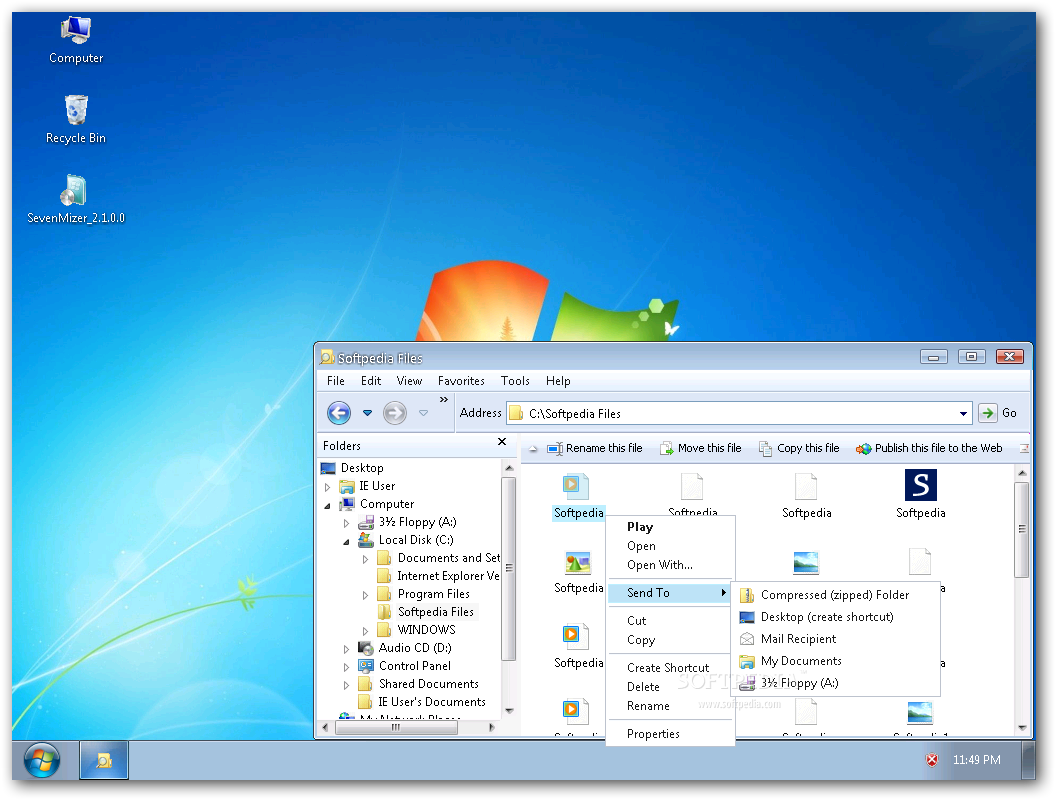Viewport: 1056px width, 800px height.
Task: Click the Start orb button
Action: click(x=42, y=761)
